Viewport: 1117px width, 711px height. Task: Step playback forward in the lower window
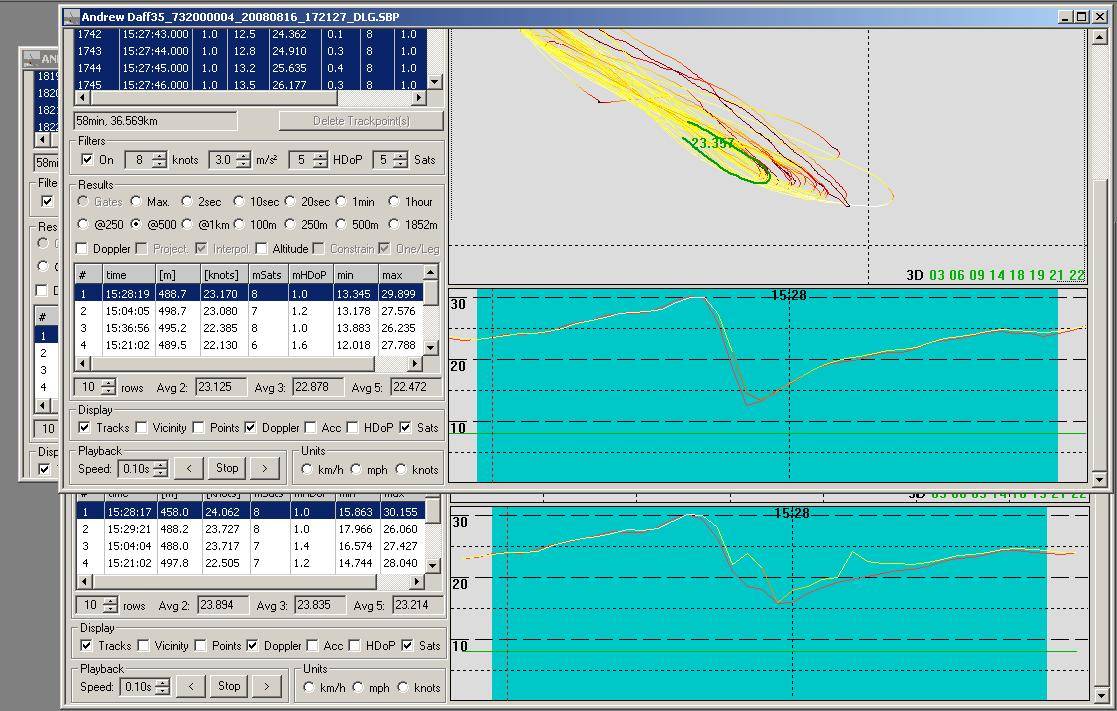pos(266,686)
